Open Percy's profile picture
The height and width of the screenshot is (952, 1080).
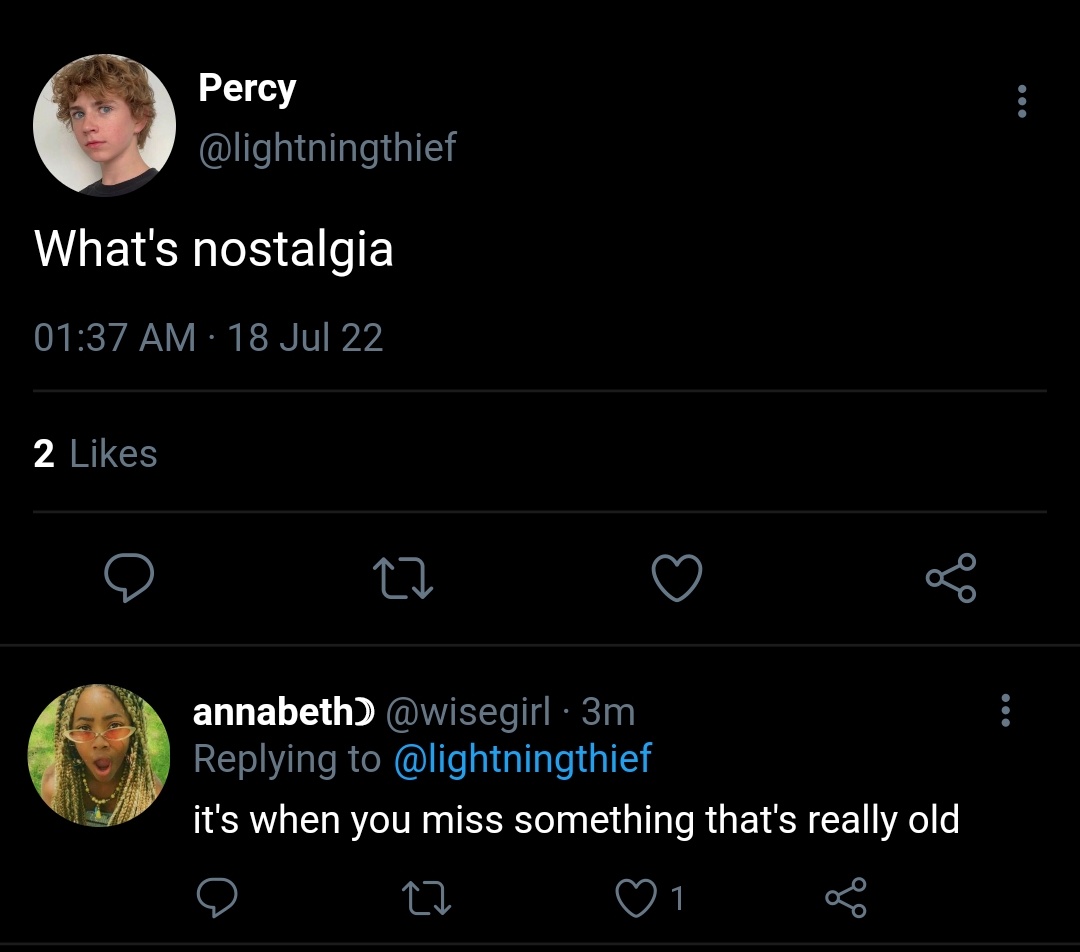pyautogui.click(x=104, y=125)
